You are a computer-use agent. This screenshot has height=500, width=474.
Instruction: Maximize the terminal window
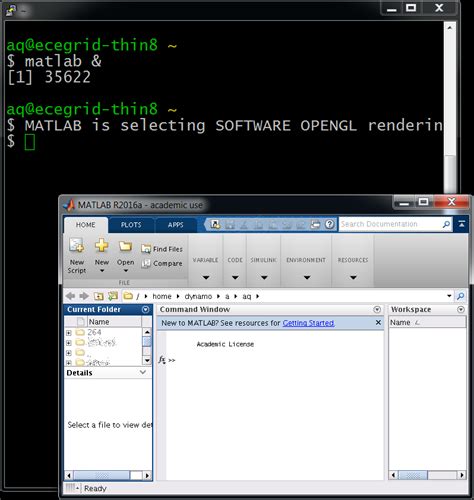point(411,7)
